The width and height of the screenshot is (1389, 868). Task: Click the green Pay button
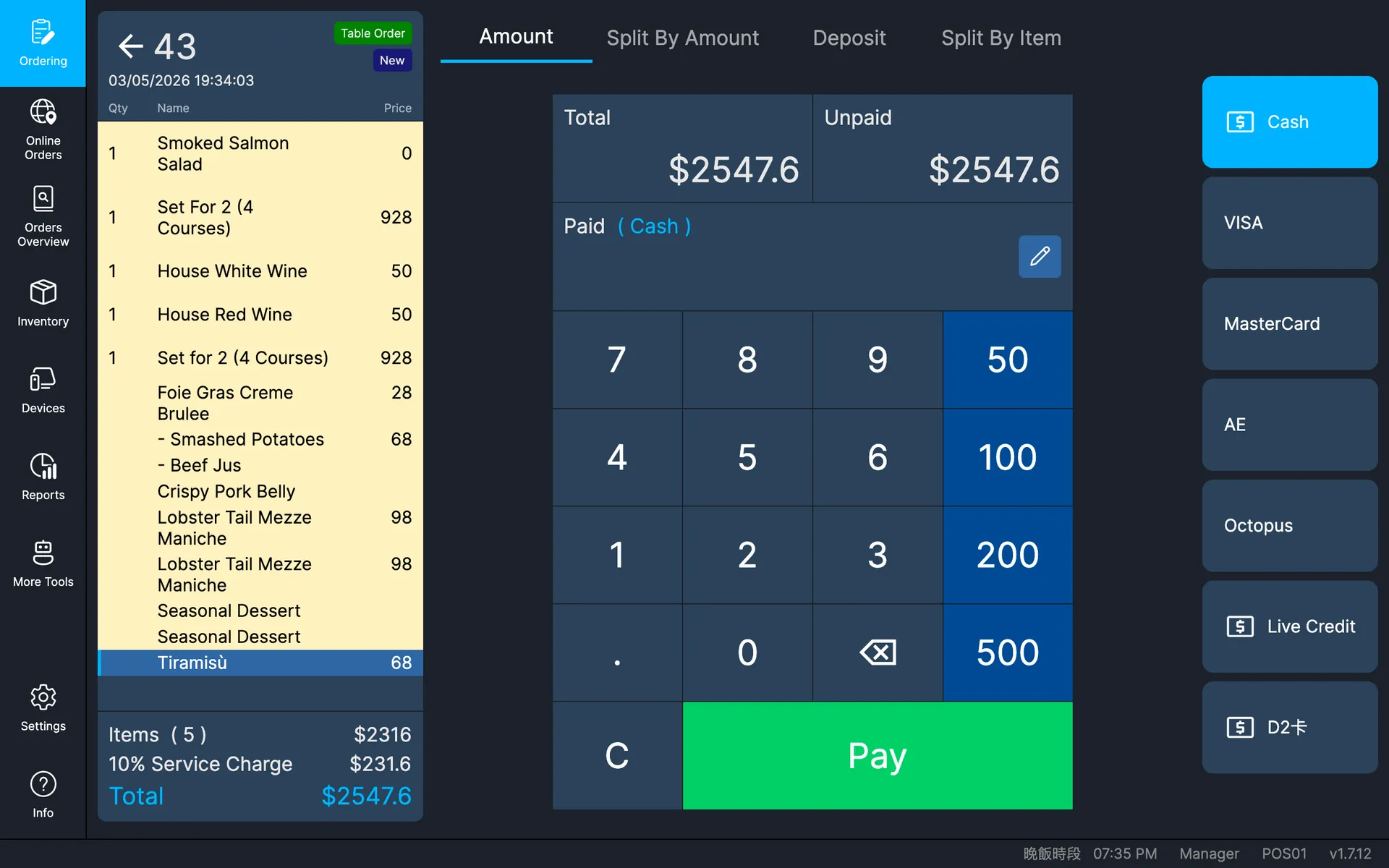(878, 755)
